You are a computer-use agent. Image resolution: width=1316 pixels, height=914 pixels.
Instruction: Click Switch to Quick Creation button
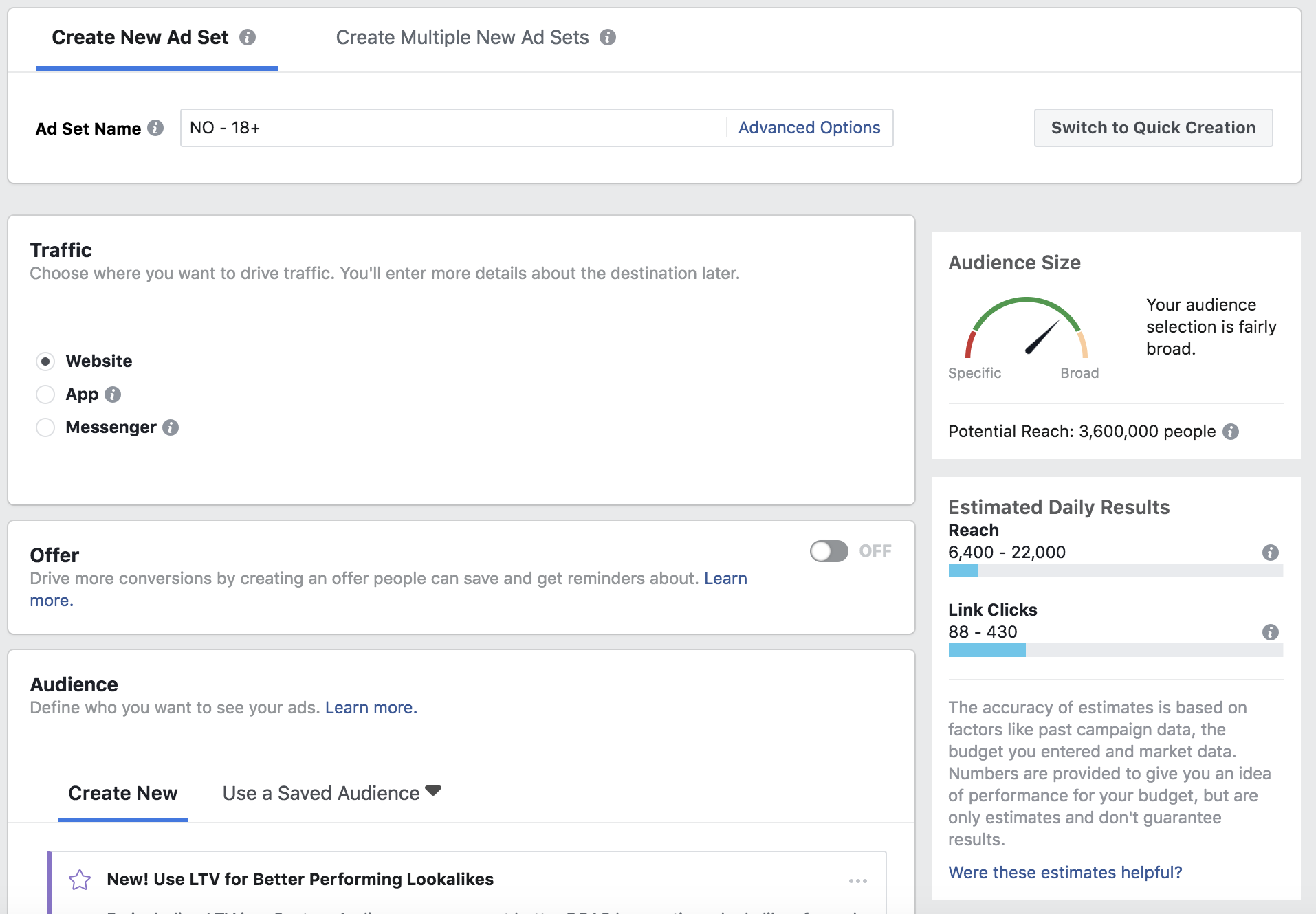pyautogui.click(x=1154, y=128)
